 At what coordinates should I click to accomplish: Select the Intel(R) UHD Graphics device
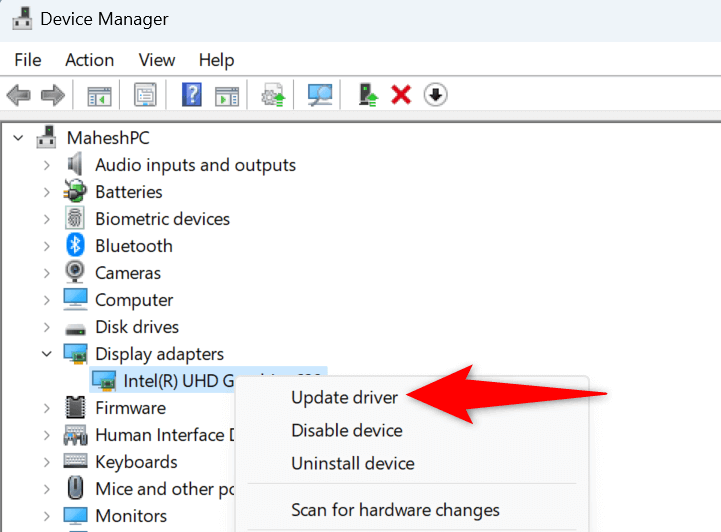coord(179,381)
